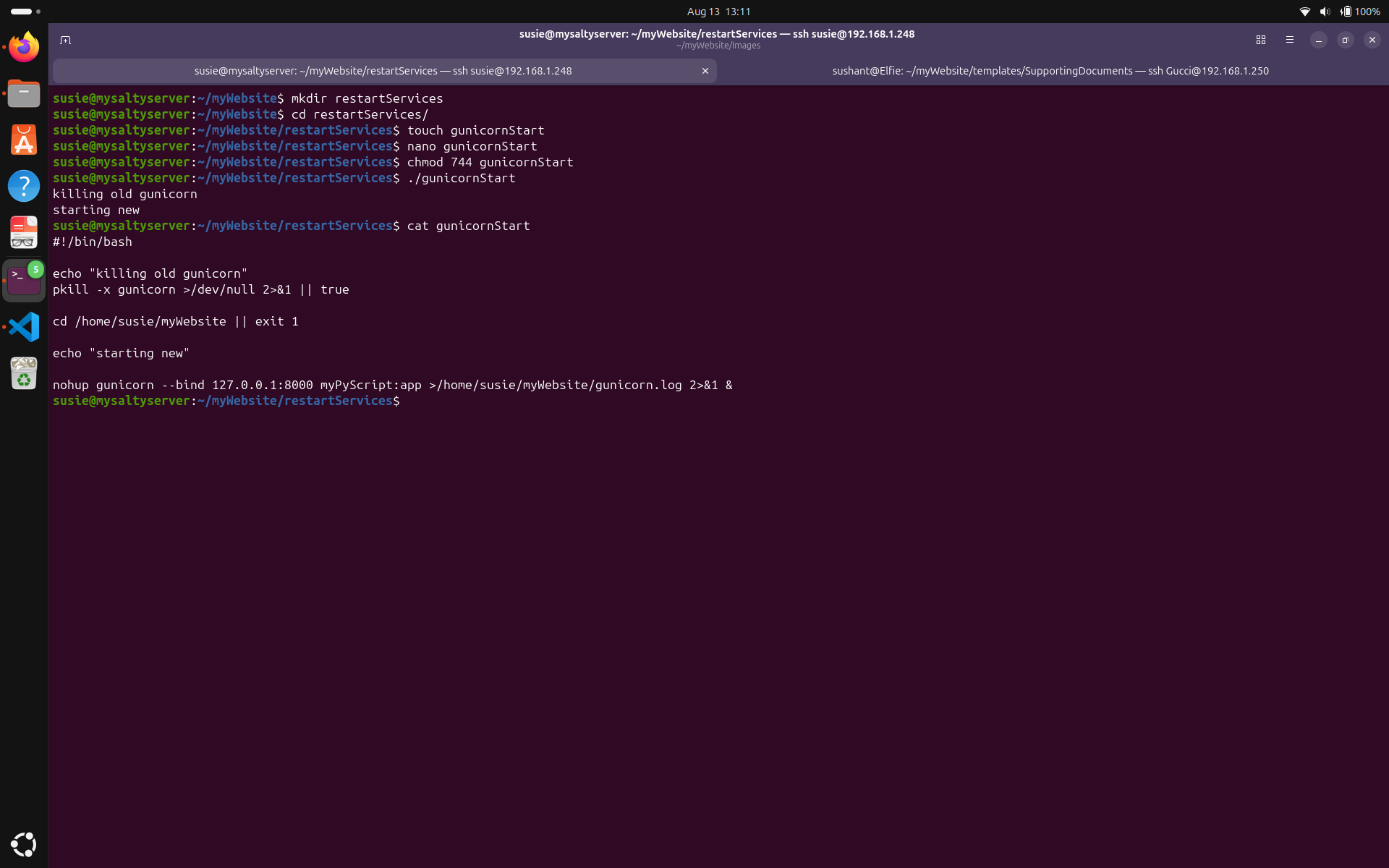
Task: Open Firefox from the dock
Action: click(24, 47)
